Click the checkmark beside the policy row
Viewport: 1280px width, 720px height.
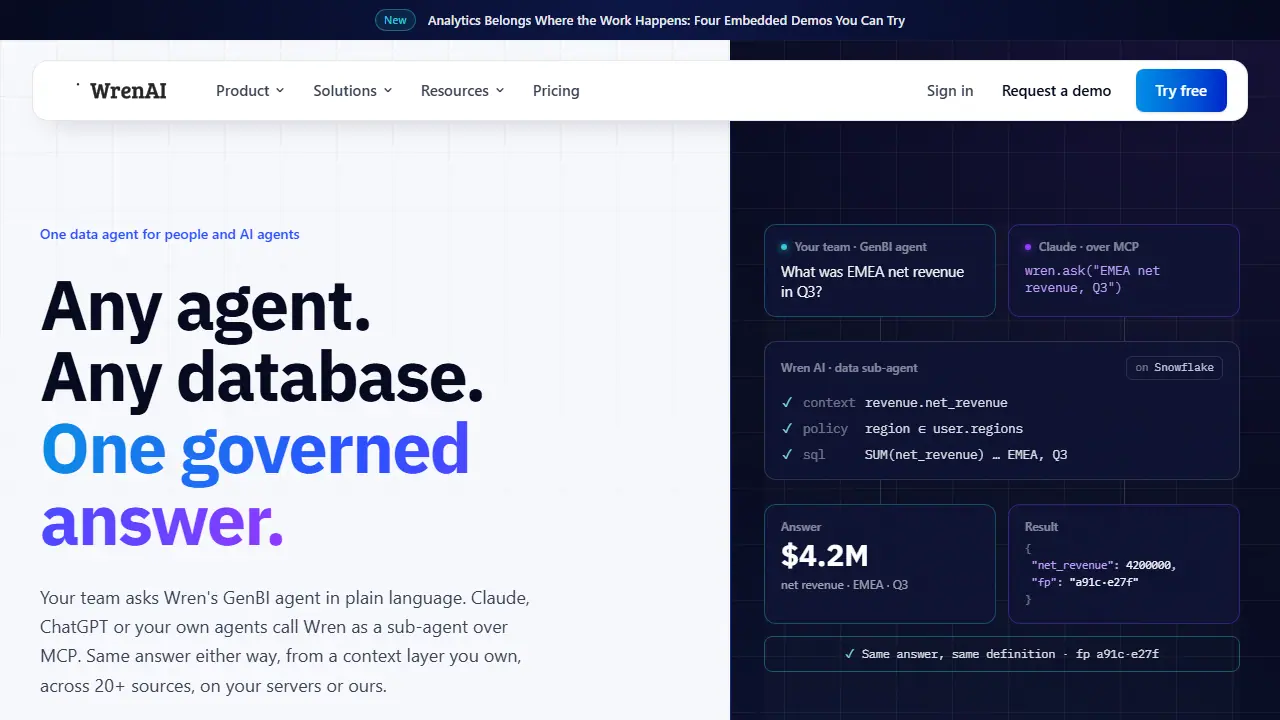coord(787,429)
